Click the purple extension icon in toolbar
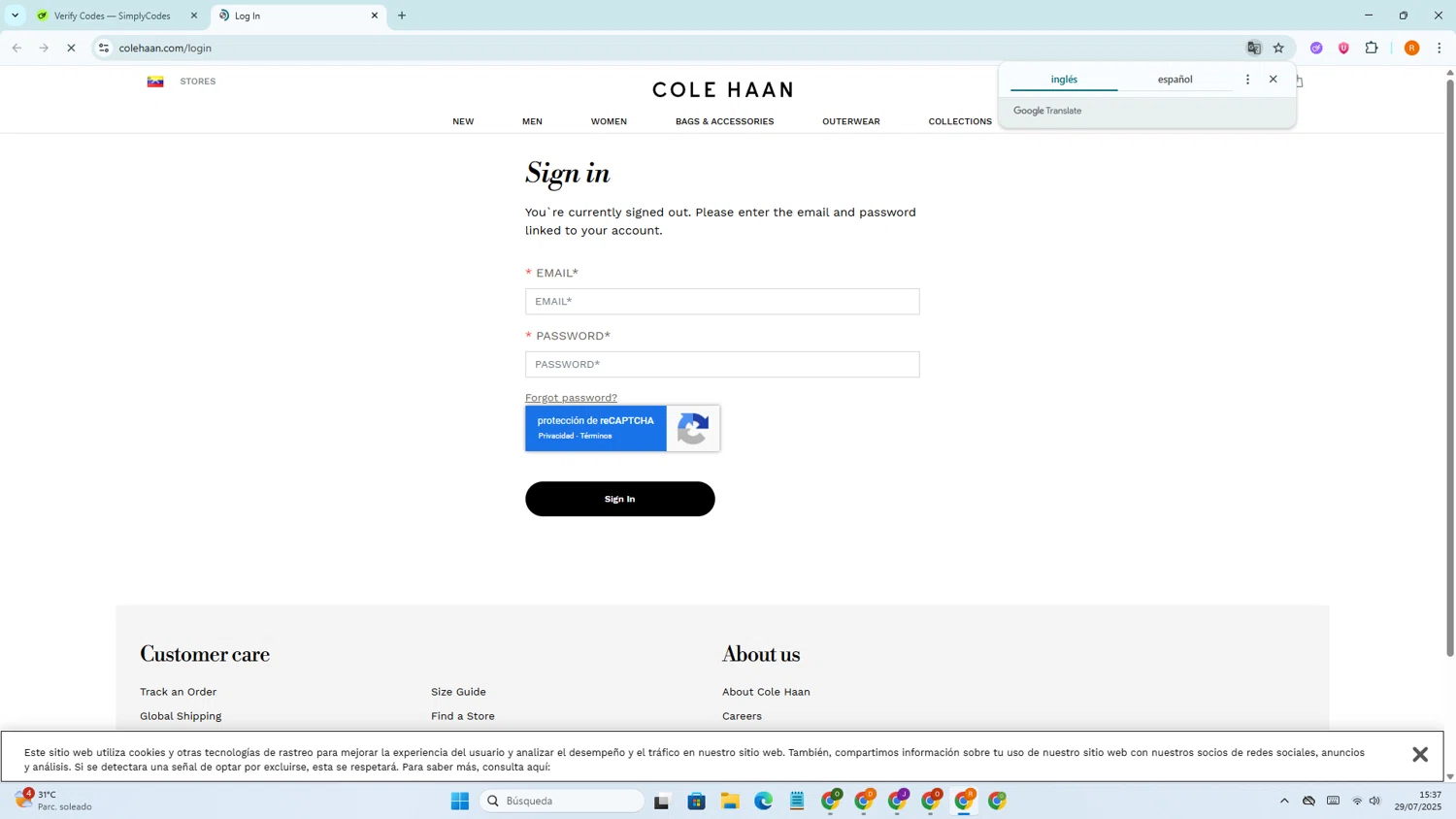Image resolution: width=1456 pixels, height=819 pixels. [x=1316, y=48]
